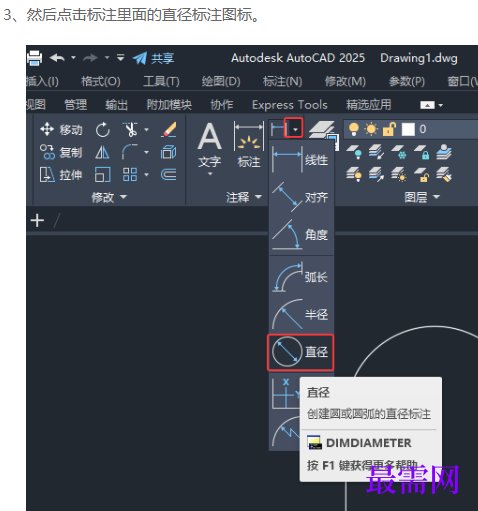Choose 角度 angular dimension from list
478x511 pixels.
click(301, 235)
